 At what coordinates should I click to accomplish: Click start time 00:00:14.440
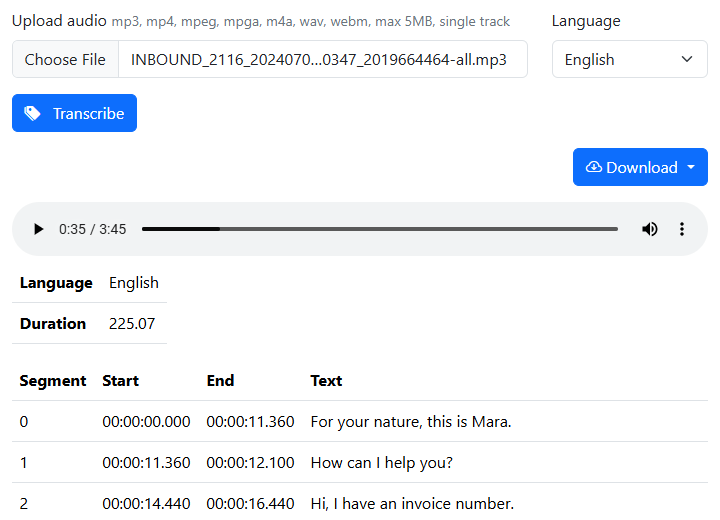point(146,503)
